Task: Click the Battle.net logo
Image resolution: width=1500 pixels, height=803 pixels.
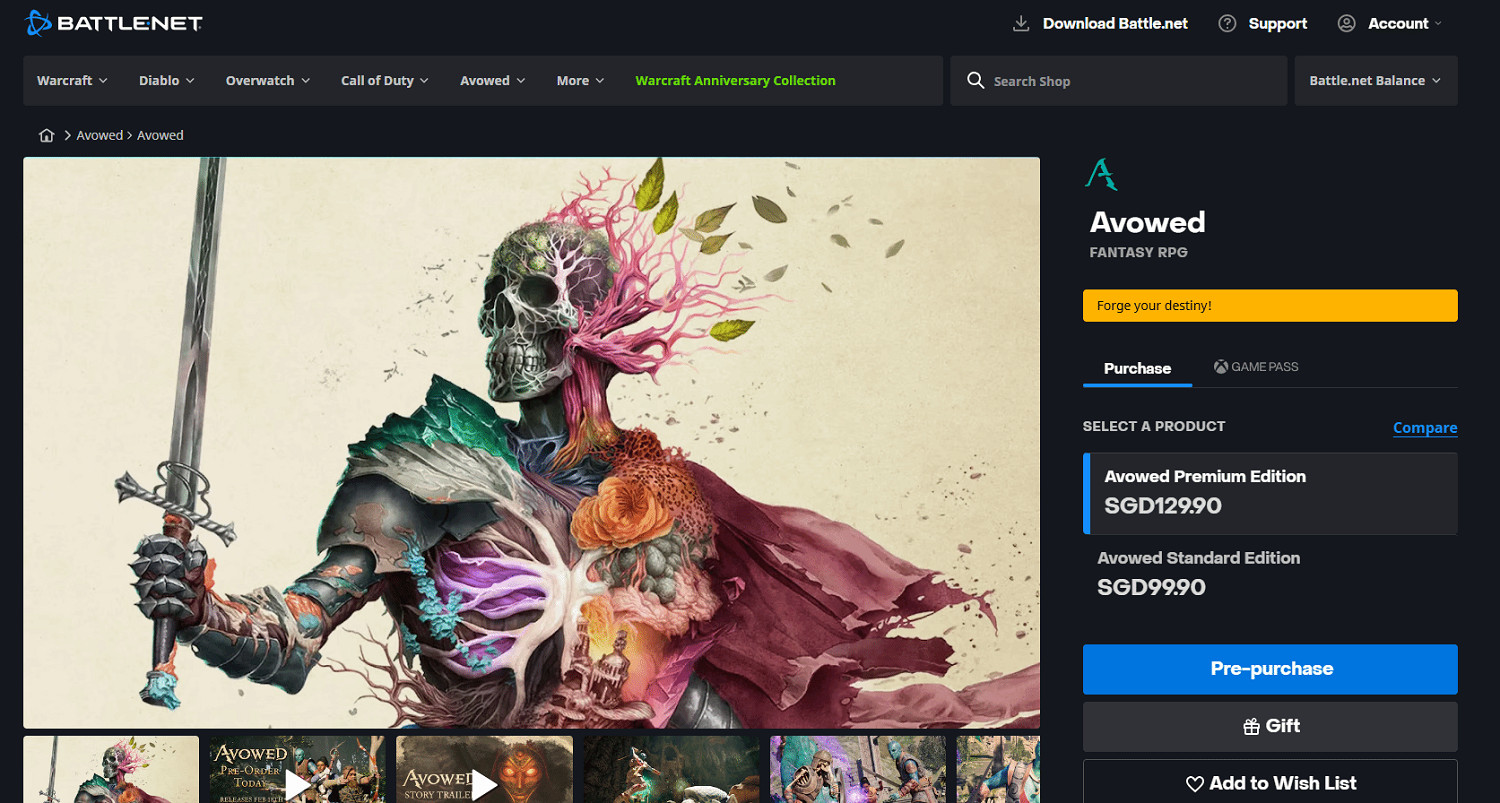Action: click(x=113, y=23)
